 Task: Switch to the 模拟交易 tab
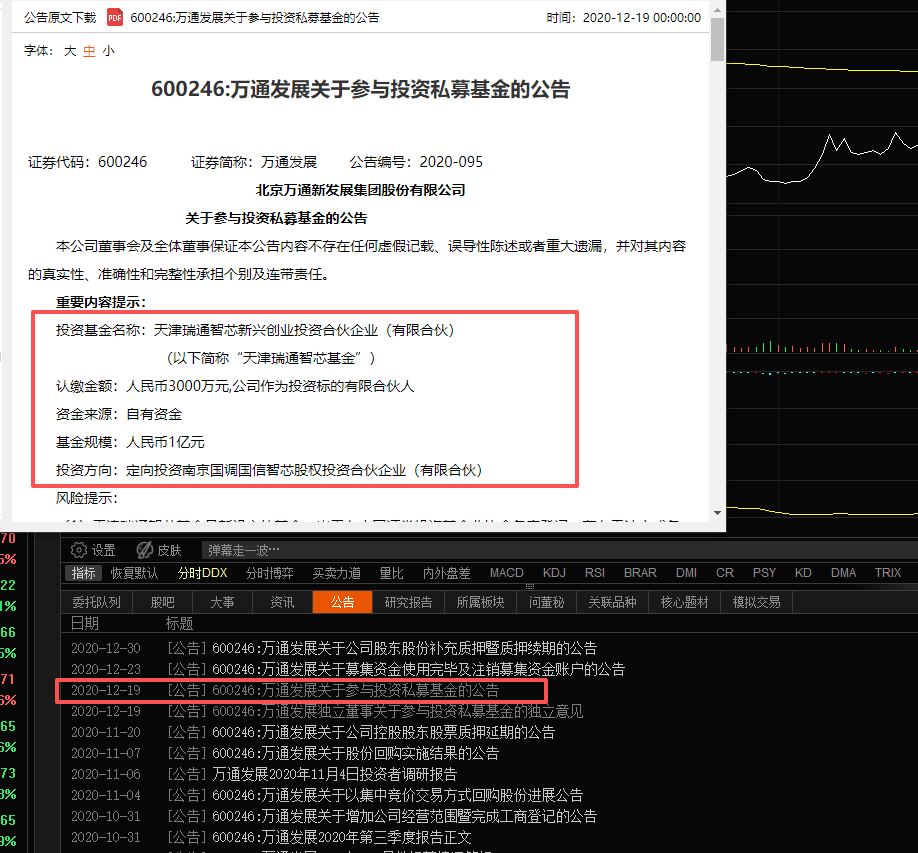[x=756, y=602]
